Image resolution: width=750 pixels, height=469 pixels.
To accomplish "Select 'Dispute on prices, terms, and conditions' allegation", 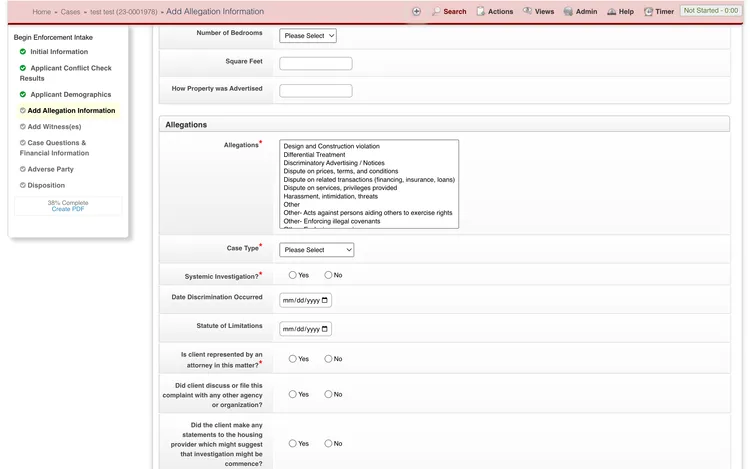I will 341,171.
